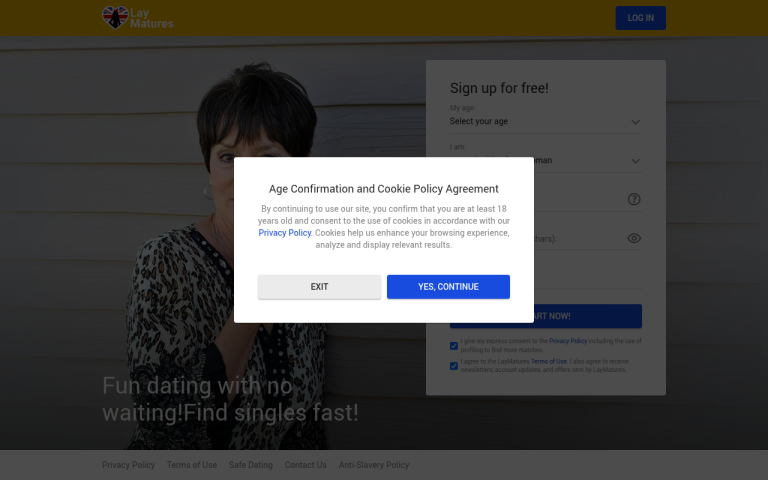The image size is (768, 480).
Task: Open Anti-Slavery Policy footer link
Action: [374, 465]
